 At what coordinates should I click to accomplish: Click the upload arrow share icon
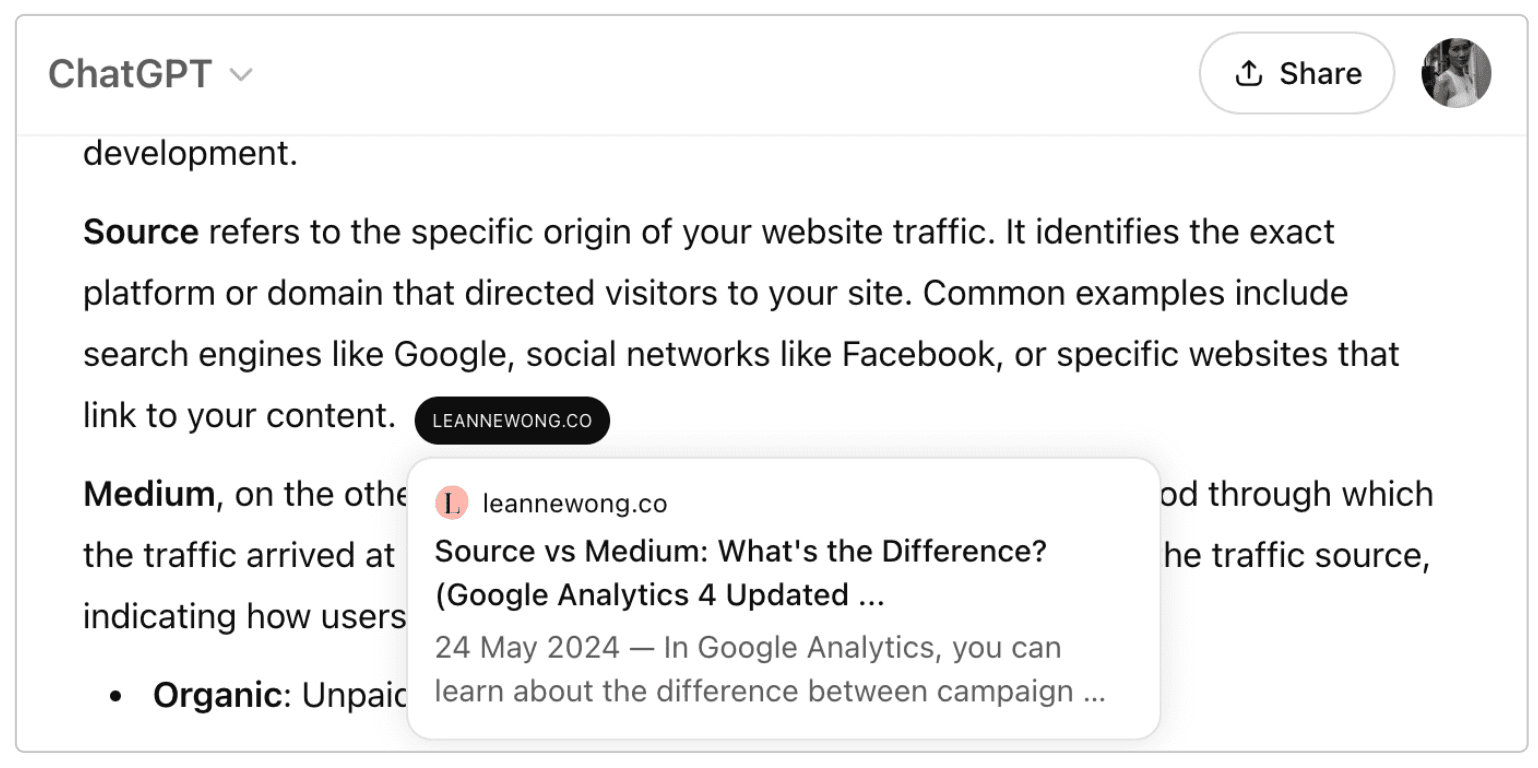pos(1248,74)
